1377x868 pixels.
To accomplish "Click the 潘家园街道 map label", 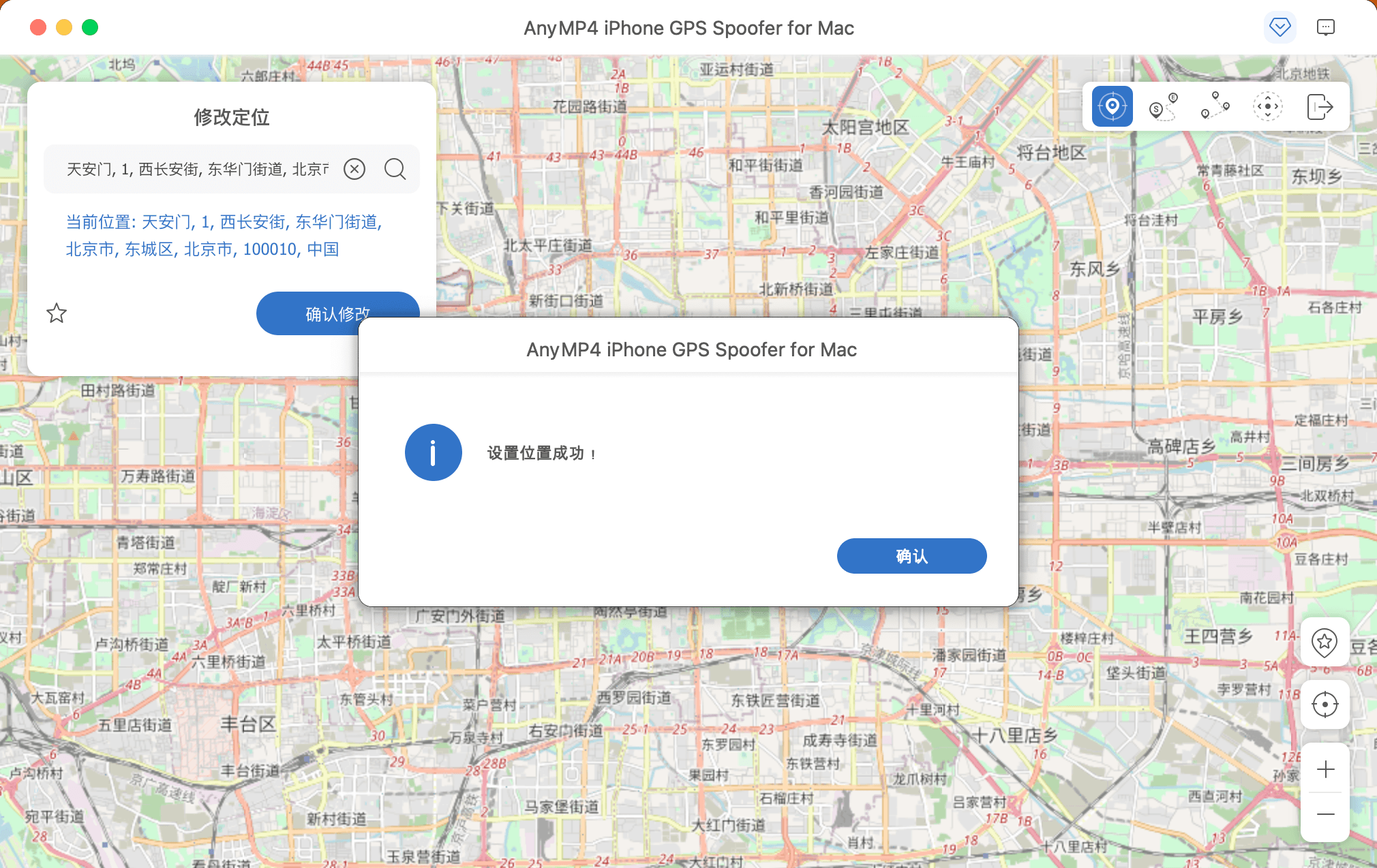I will coord(969,655).
